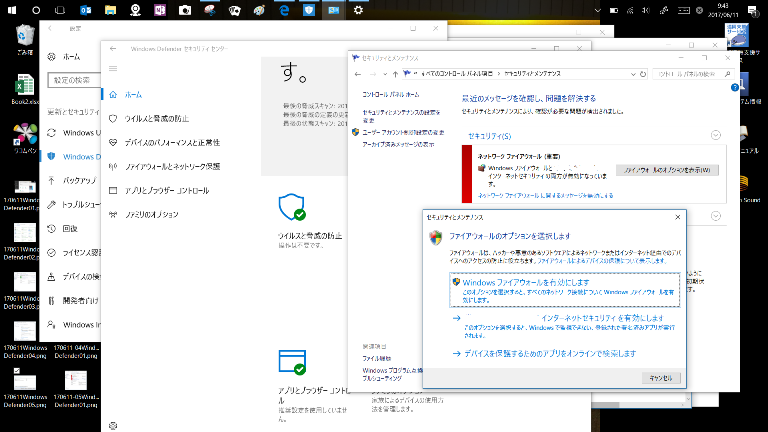Switch to Windows Defender shield in taskbar
The image size is (768, 432).
[x=309, y=10]
